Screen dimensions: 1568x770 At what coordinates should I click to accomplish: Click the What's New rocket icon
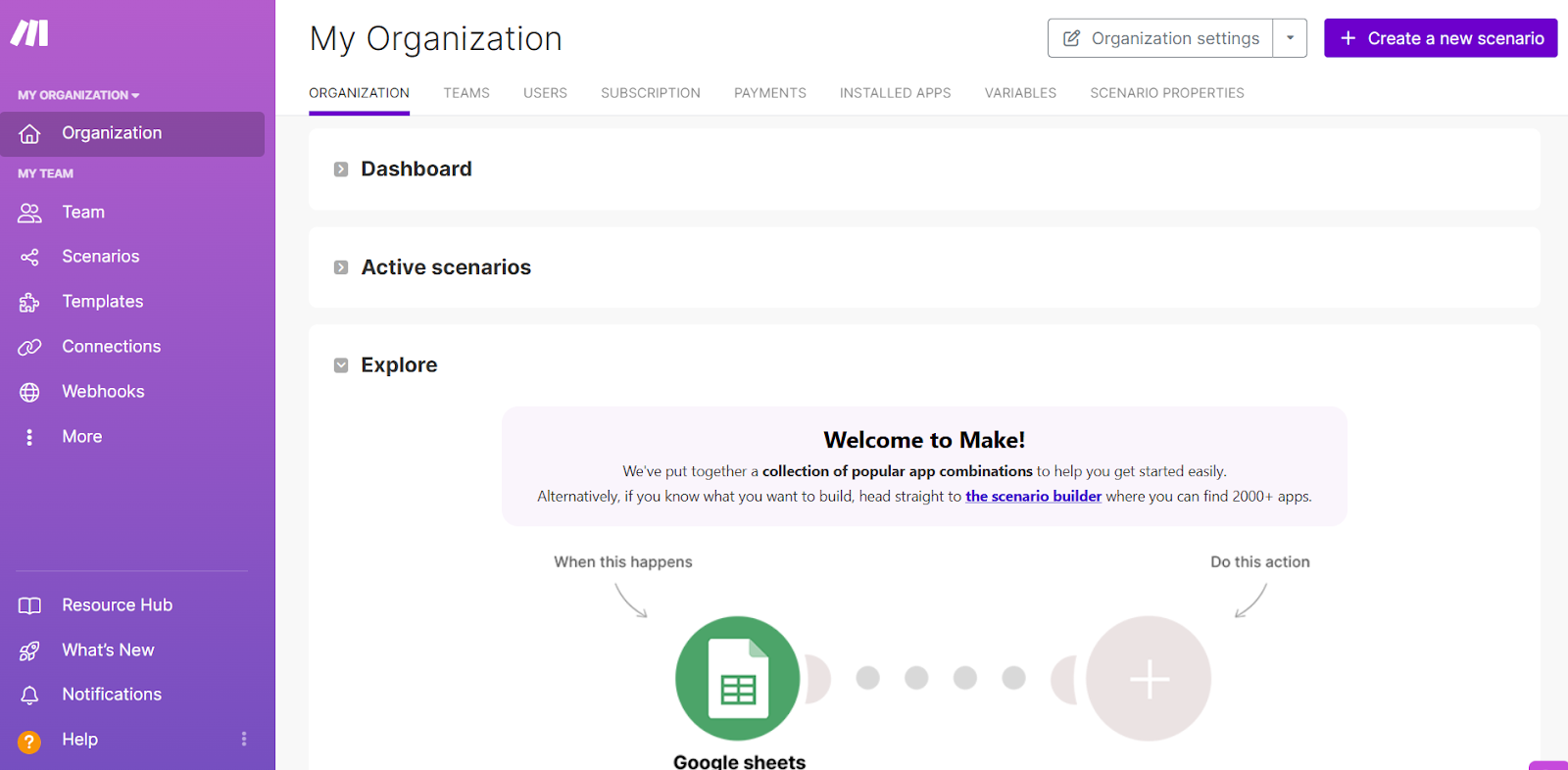tap(29, 650)
